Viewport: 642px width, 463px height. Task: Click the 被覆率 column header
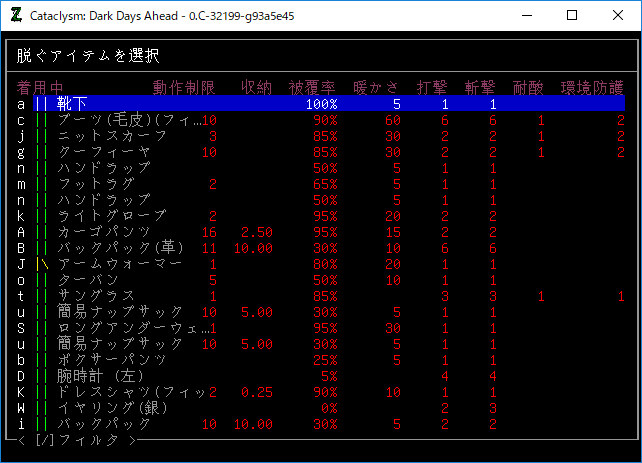(313, 87)
